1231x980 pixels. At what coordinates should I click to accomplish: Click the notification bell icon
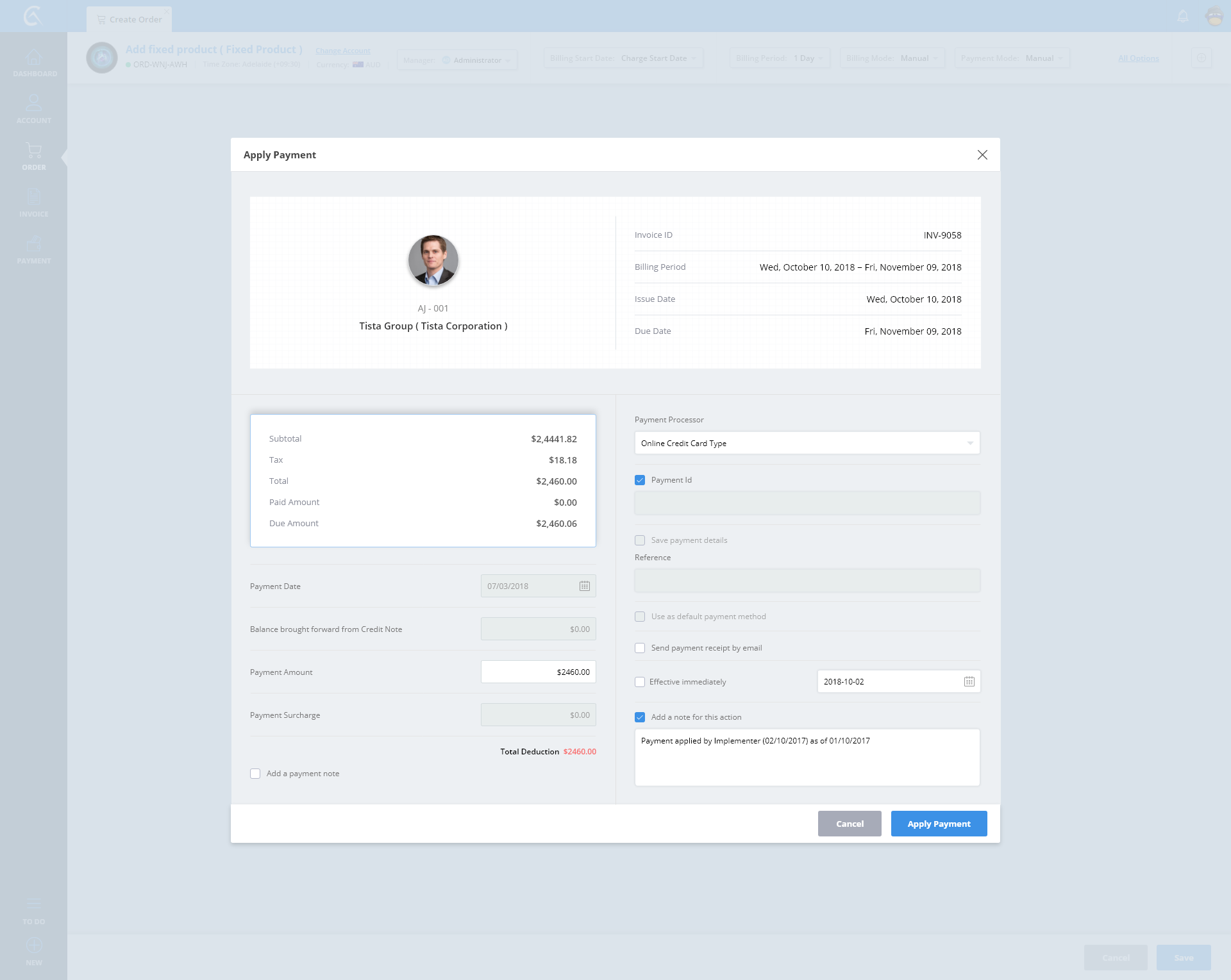pos(1183,16)
